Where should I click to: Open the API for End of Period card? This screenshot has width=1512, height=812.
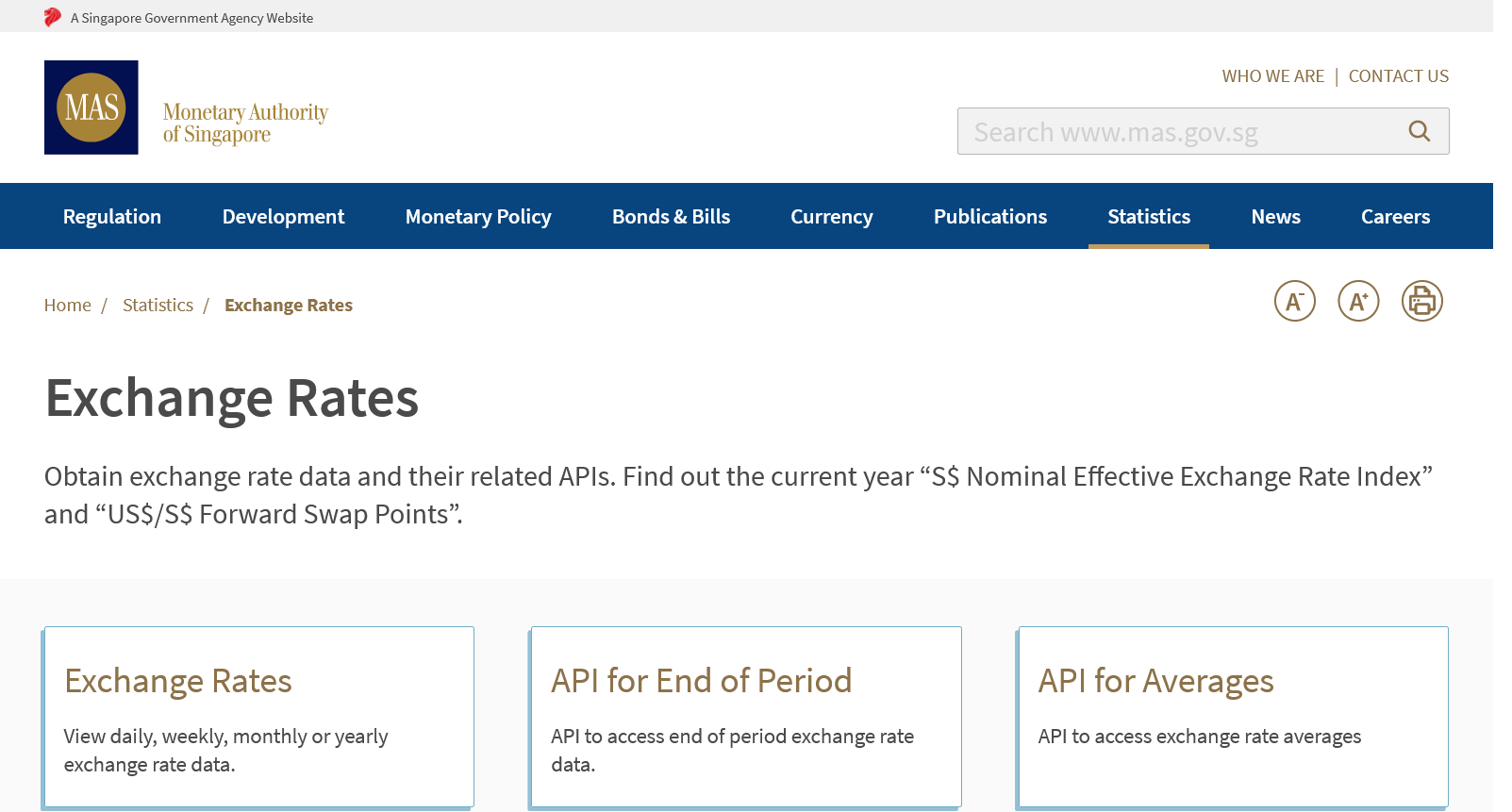[x=745, y=716]
